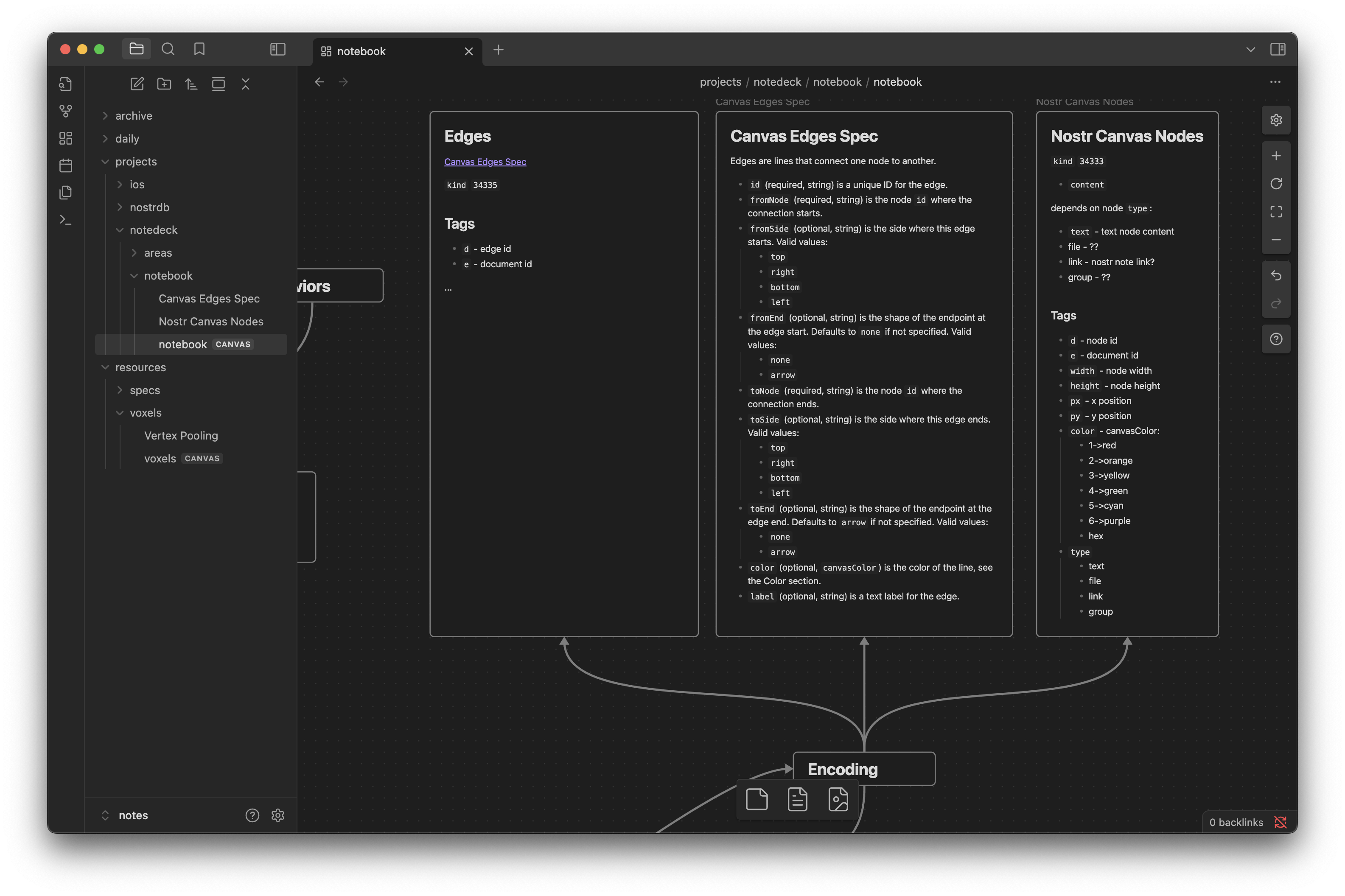Navigate forward in history

(343, 82)
